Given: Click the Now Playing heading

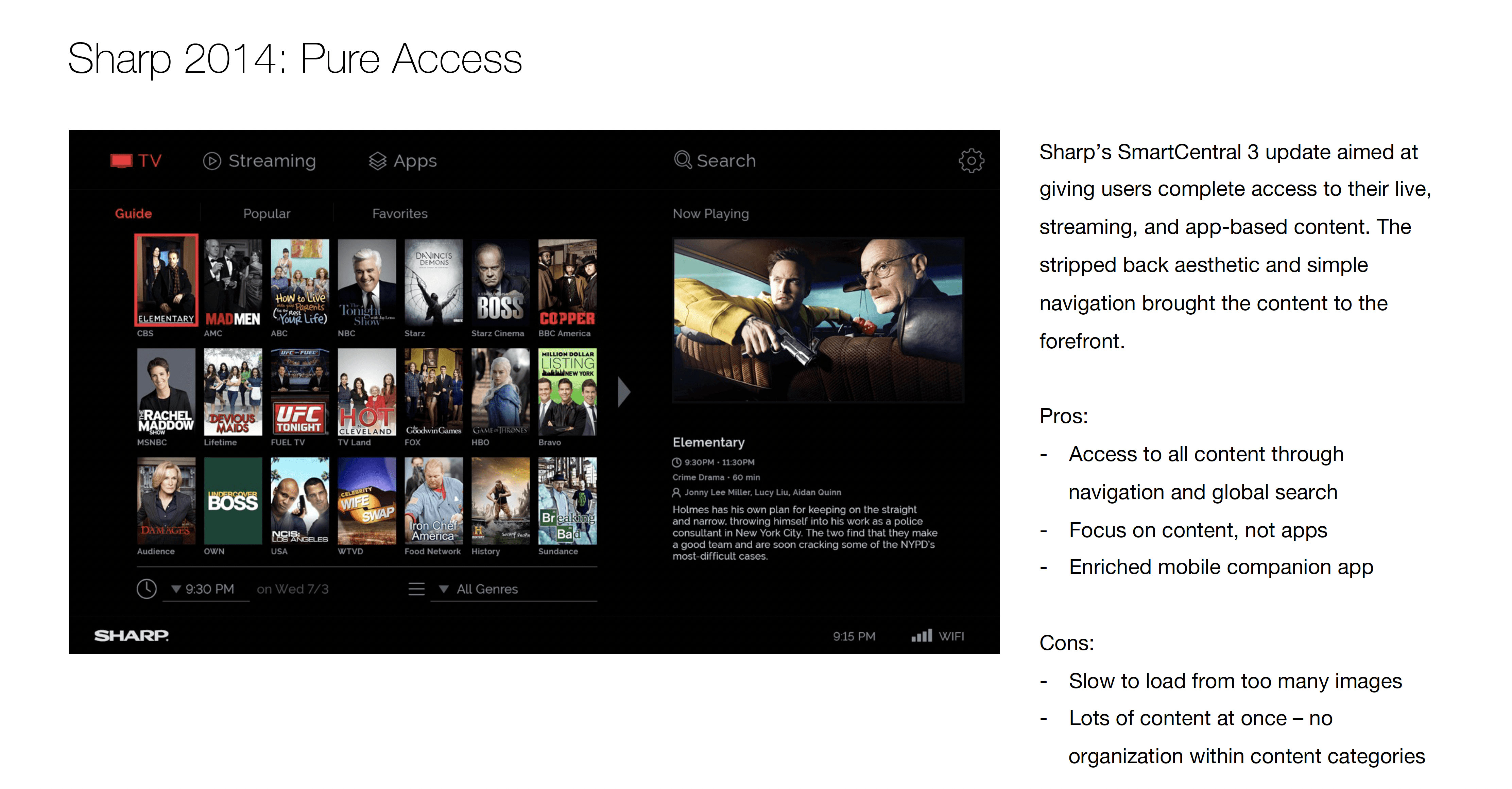Looking at the screenshot, I should tap(711, 213).
